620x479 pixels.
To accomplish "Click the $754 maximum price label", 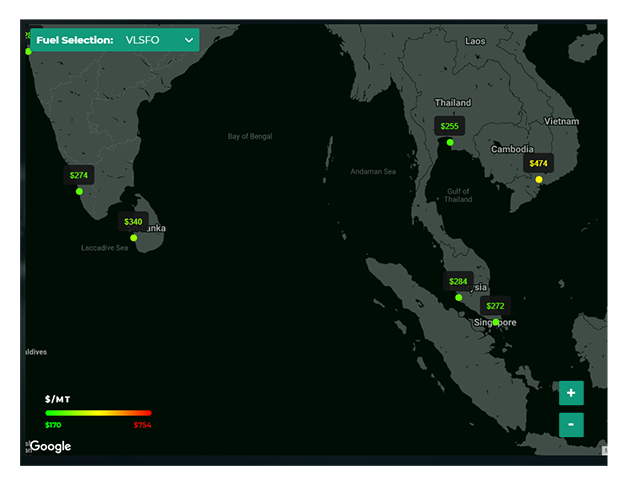I will click(x=142, y=425).
